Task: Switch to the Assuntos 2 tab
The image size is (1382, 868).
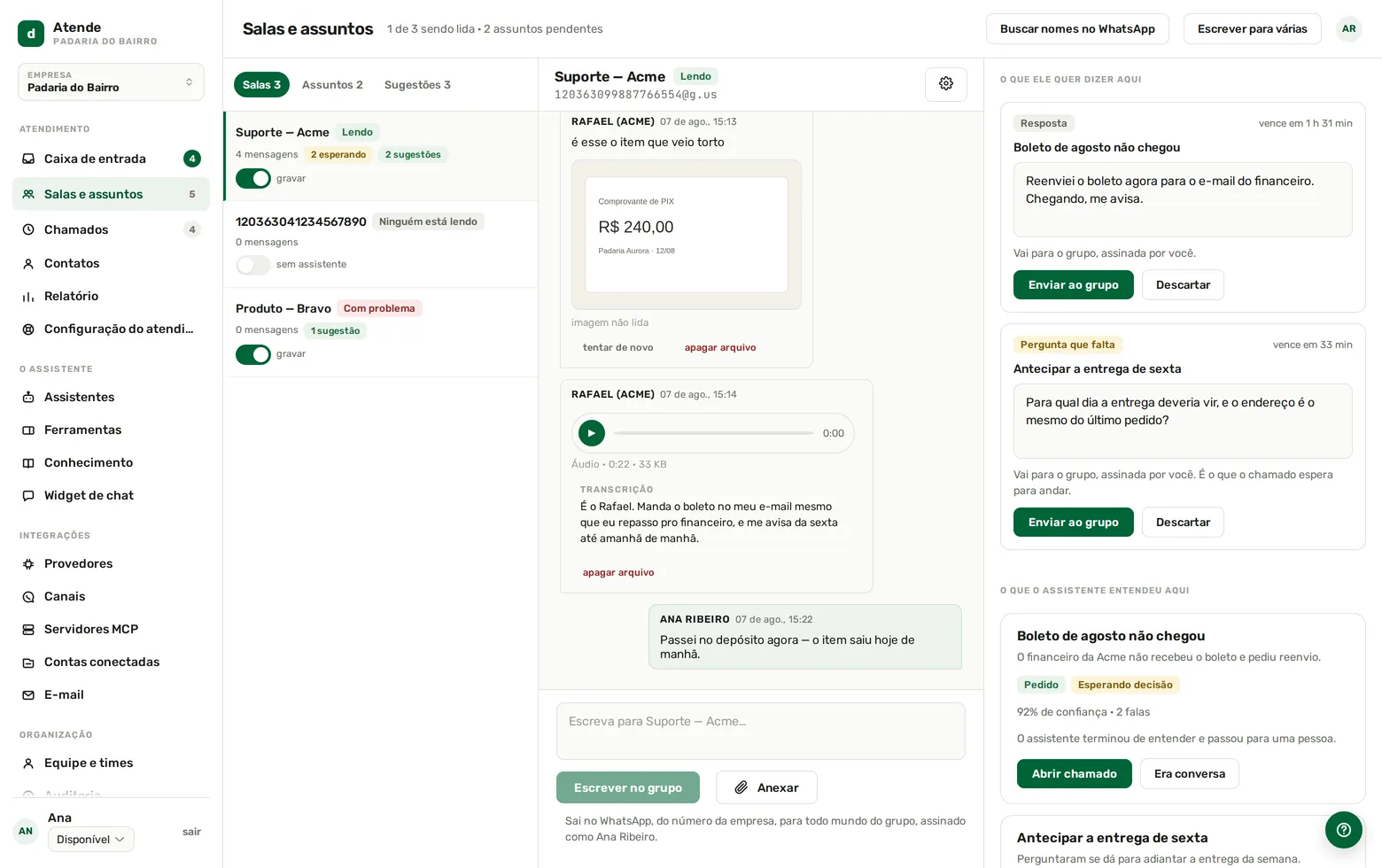Action: [332, 84]
